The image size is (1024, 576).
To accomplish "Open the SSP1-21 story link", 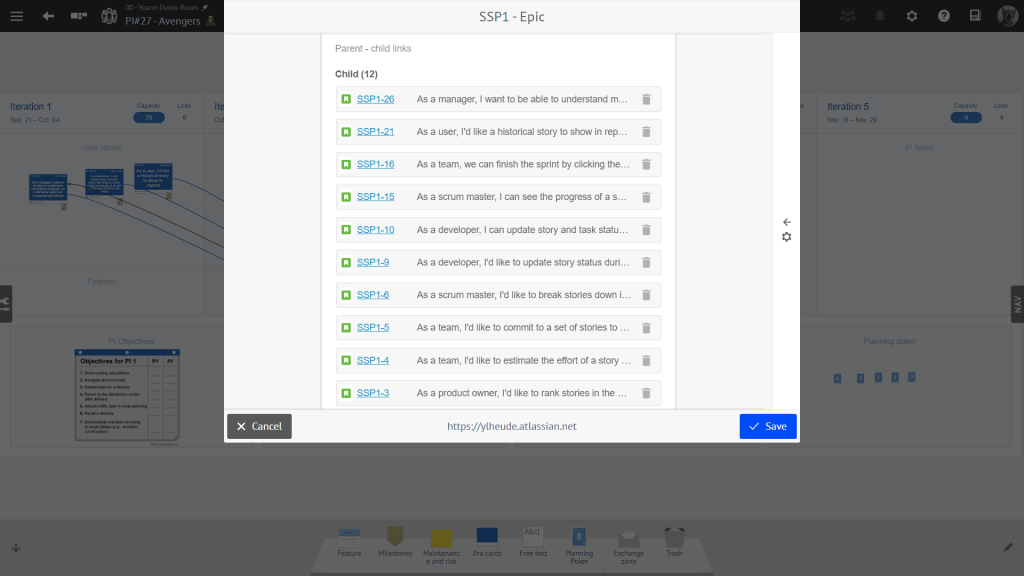I will click(x=375, y=131).
